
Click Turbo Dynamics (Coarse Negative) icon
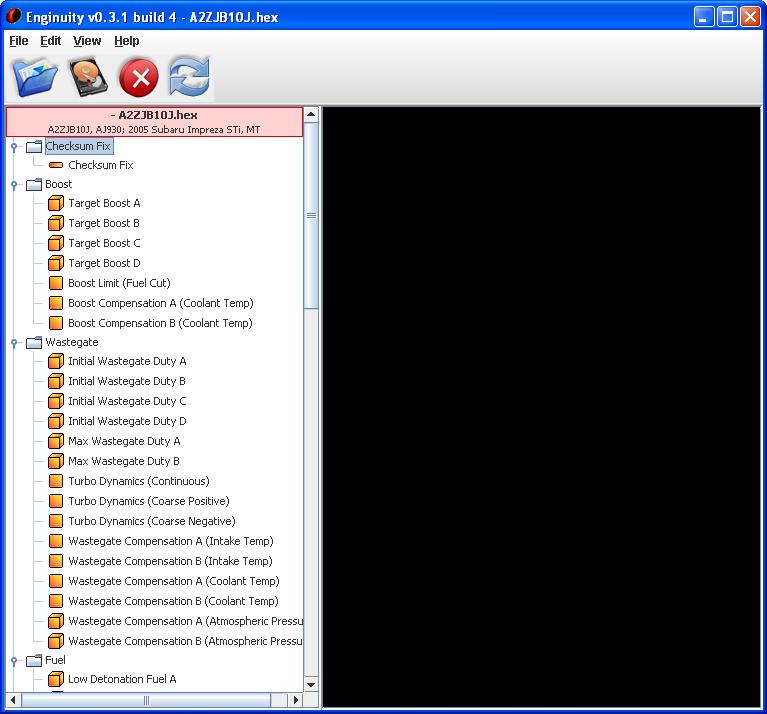point(56,521)
